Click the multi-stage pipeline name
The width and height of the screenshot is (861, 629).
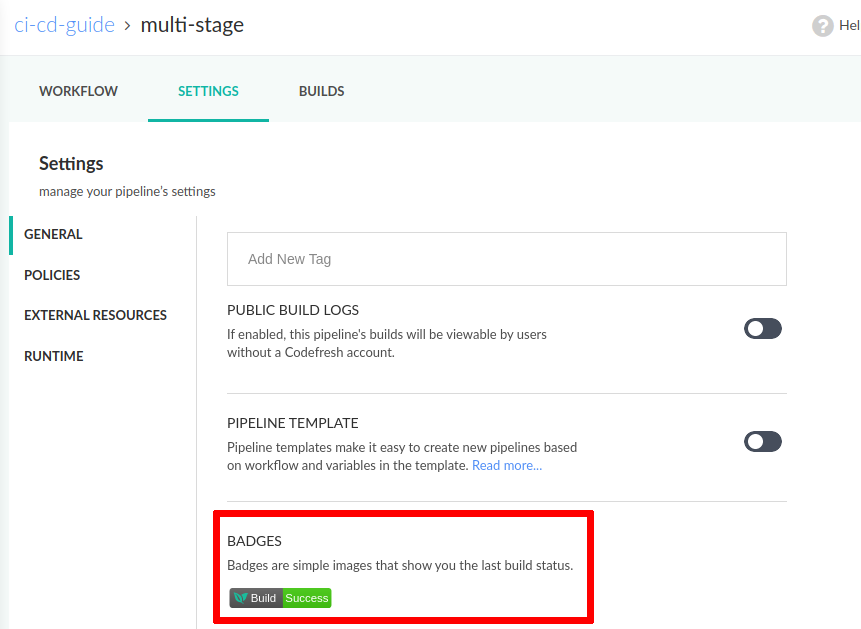[x=192, y=25]
